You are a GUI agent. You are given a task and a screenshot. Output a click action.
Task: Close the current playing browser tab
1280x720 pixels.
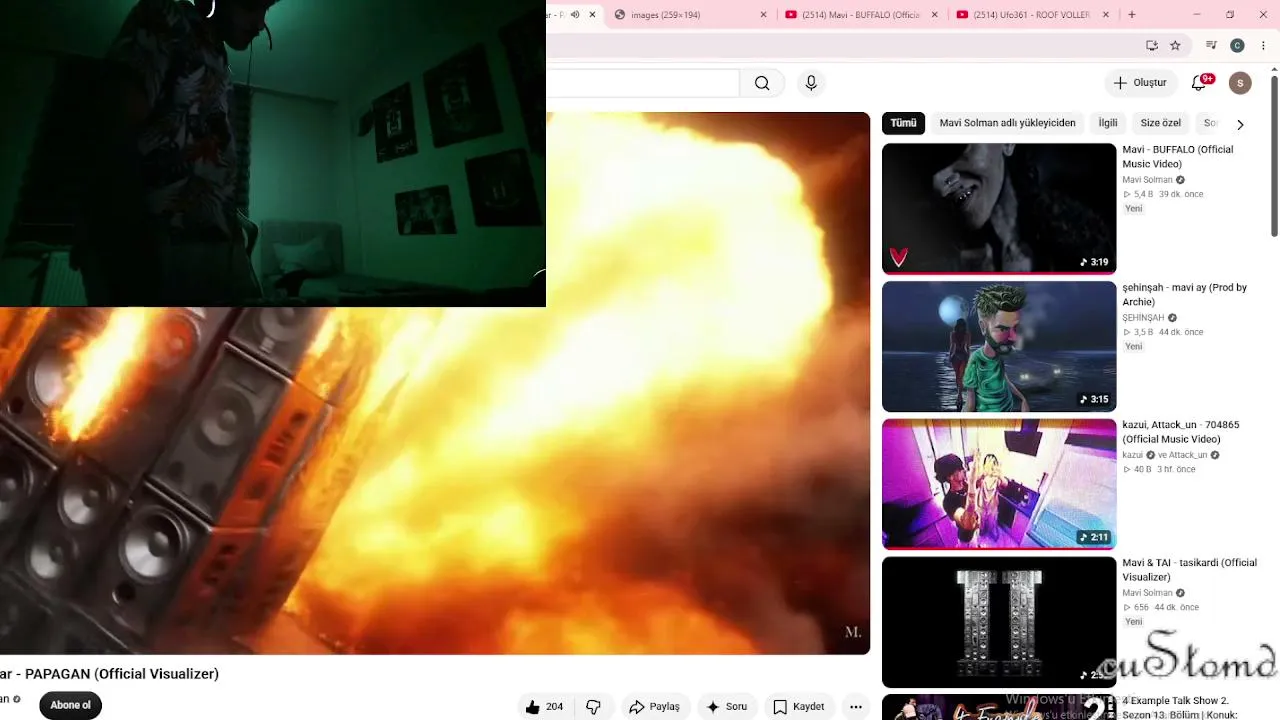592,15
